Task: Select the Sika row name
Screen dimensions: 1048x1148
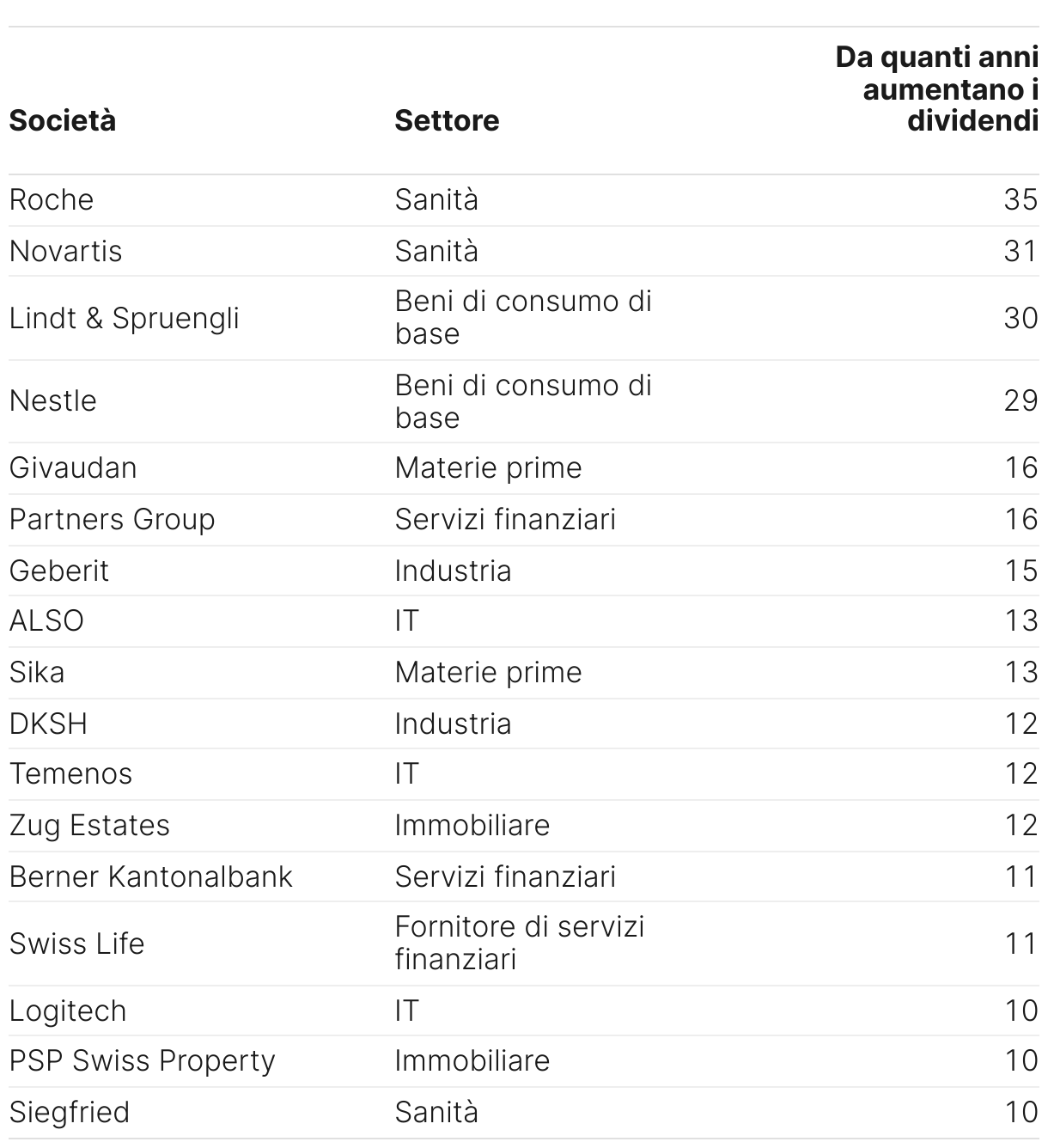Action: (37, 672)
